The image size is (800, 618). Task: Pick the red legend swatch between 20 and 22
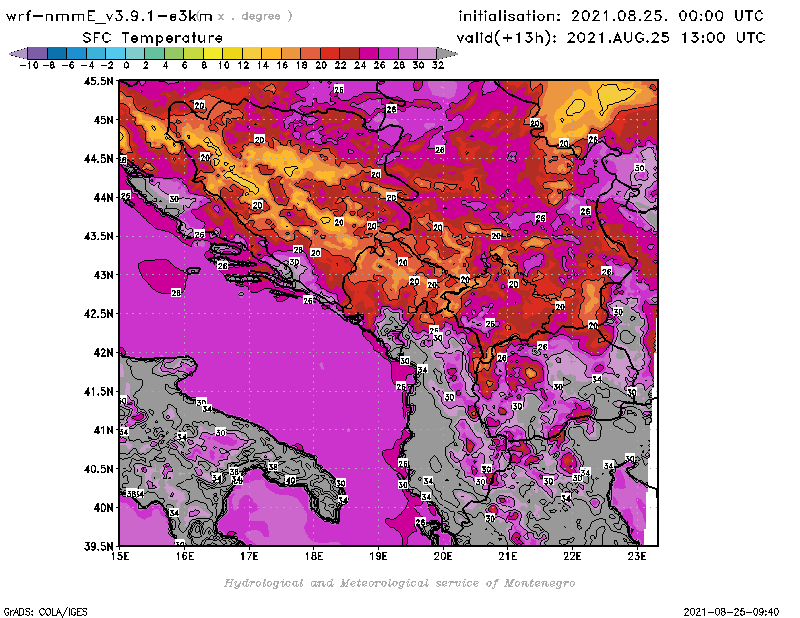(330, 53)
